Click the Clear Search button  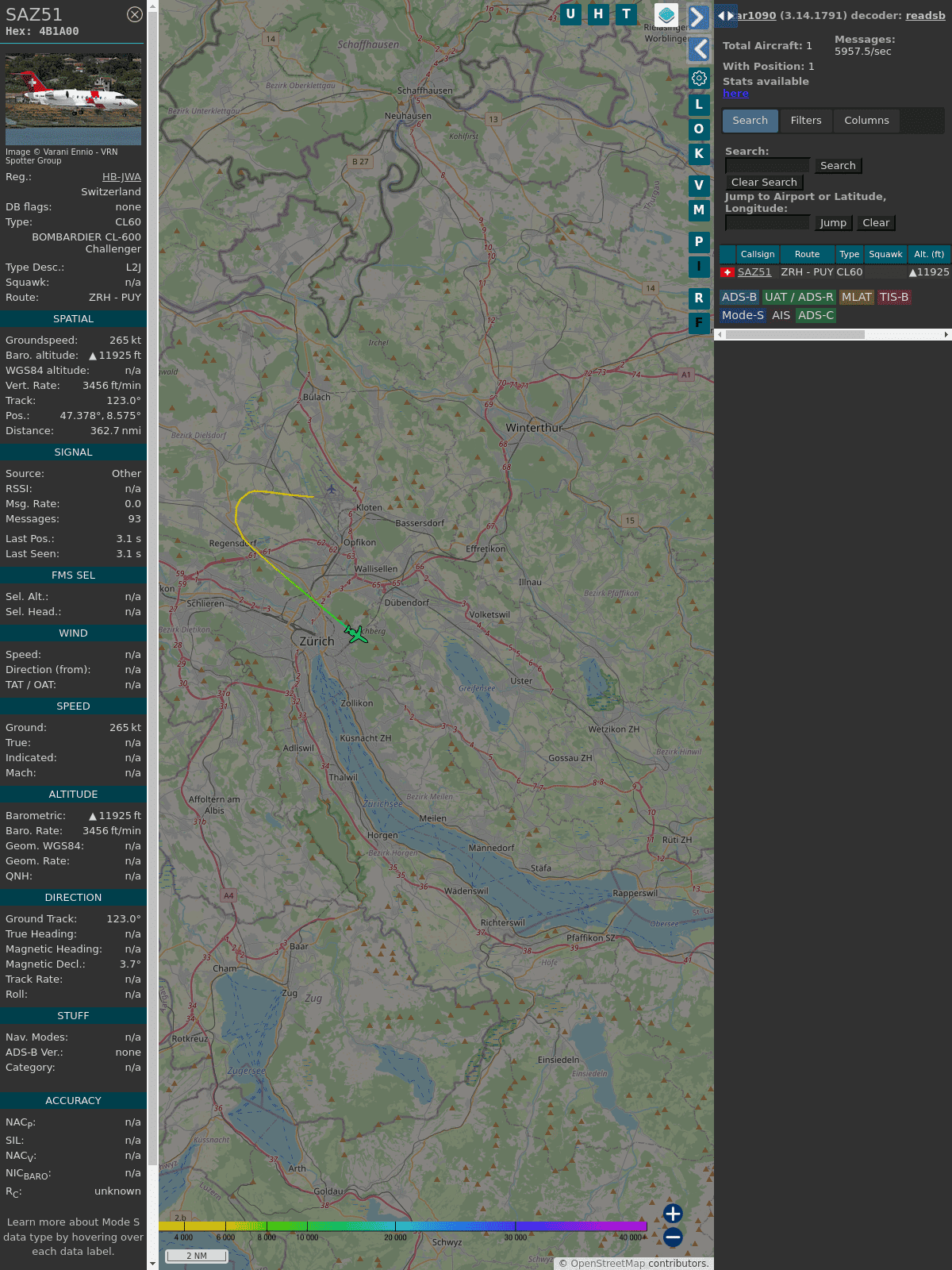(x=764, y=183)
